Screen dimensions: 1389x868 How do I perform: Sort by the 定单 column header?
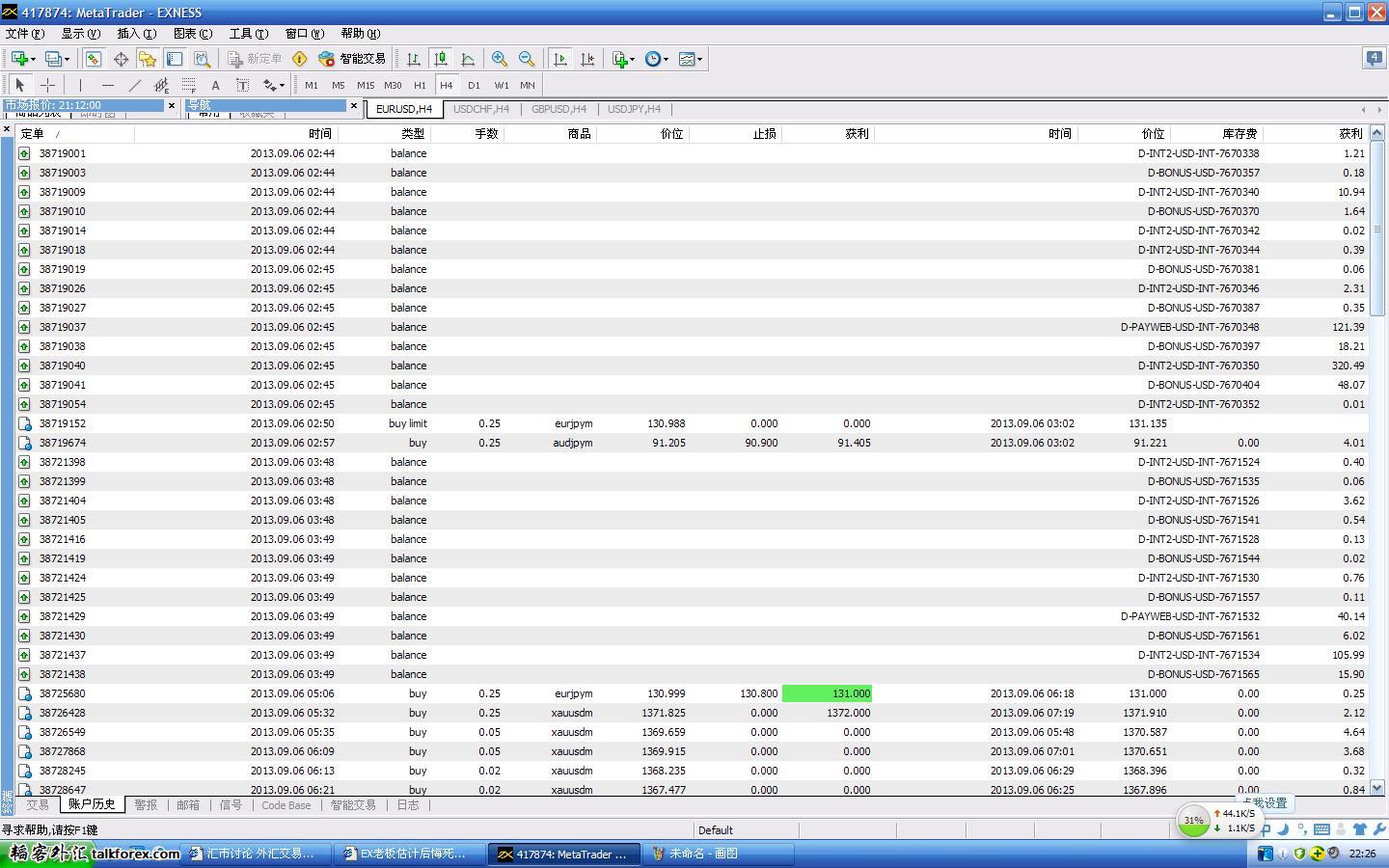coord(73,133)
